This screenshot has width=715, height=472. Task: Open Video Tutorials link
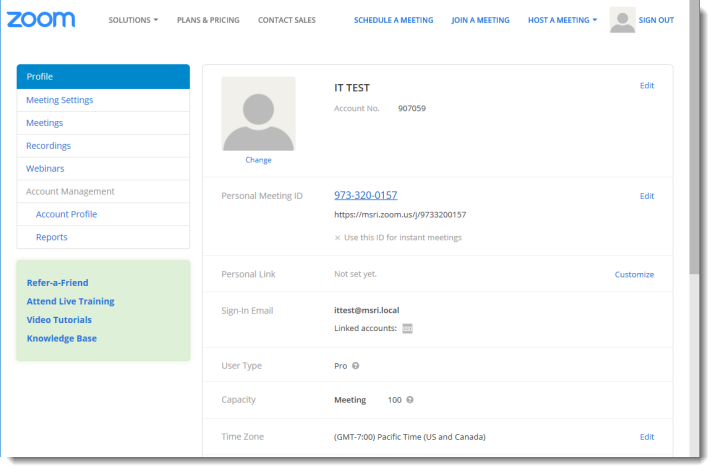tap(59, 320)
